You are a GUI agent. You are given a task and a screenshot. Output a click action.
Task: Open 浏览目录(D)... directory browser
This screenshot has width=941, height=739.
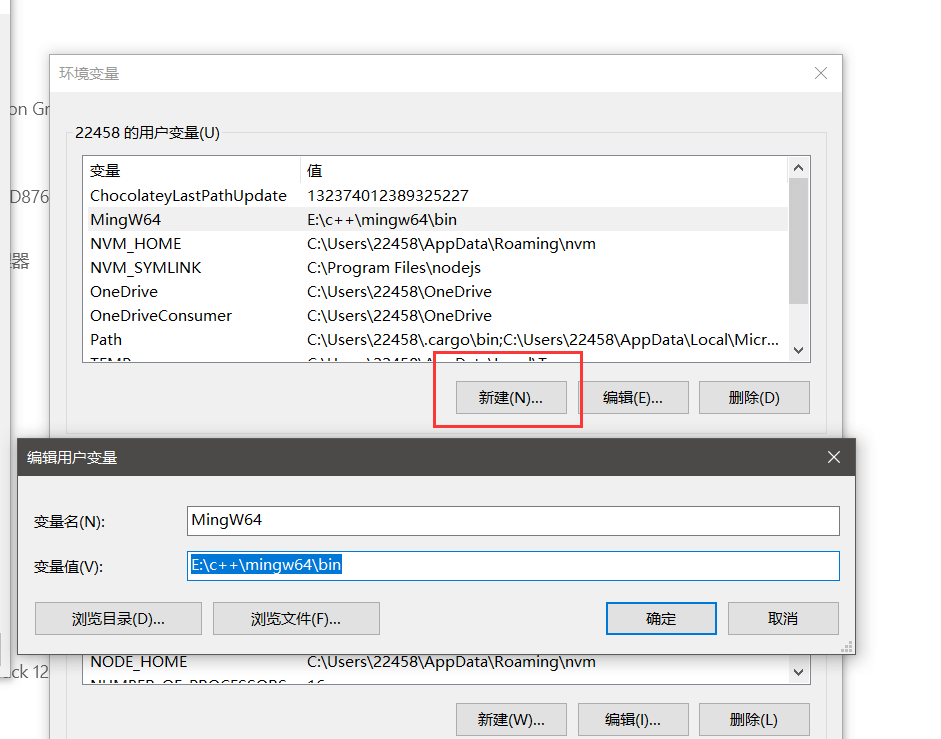pos(118,618)
